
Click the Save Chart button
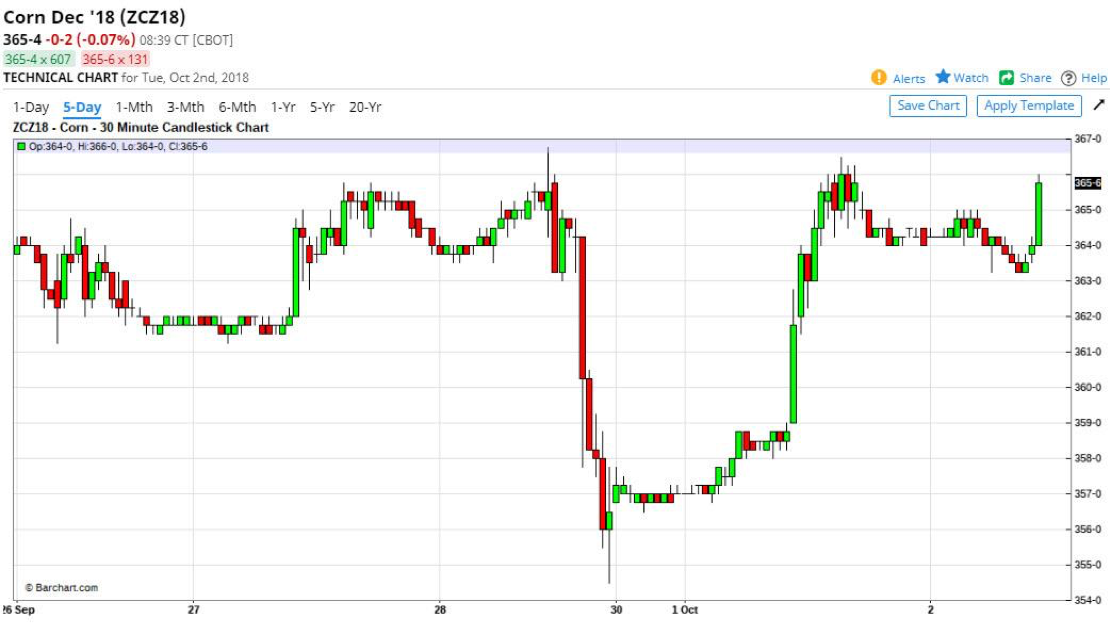928,106
